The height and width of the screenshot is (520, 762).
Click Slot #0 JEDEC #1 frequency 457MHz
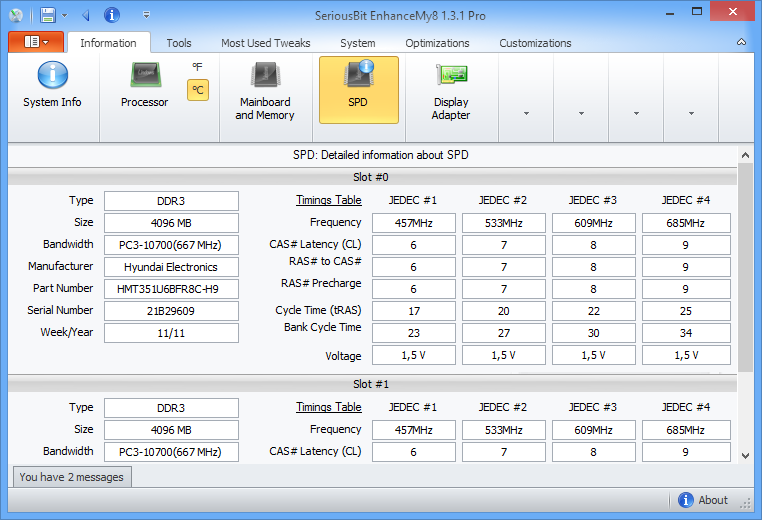point(414,223)
